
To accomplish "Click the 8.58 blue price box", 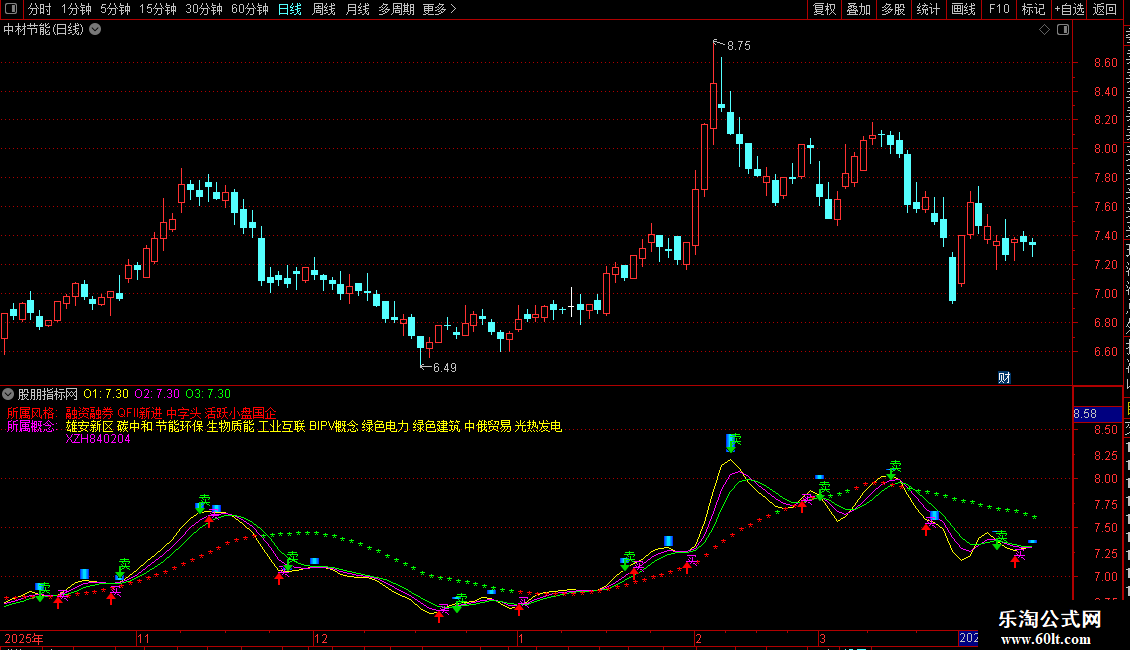I will (1098, 414).
